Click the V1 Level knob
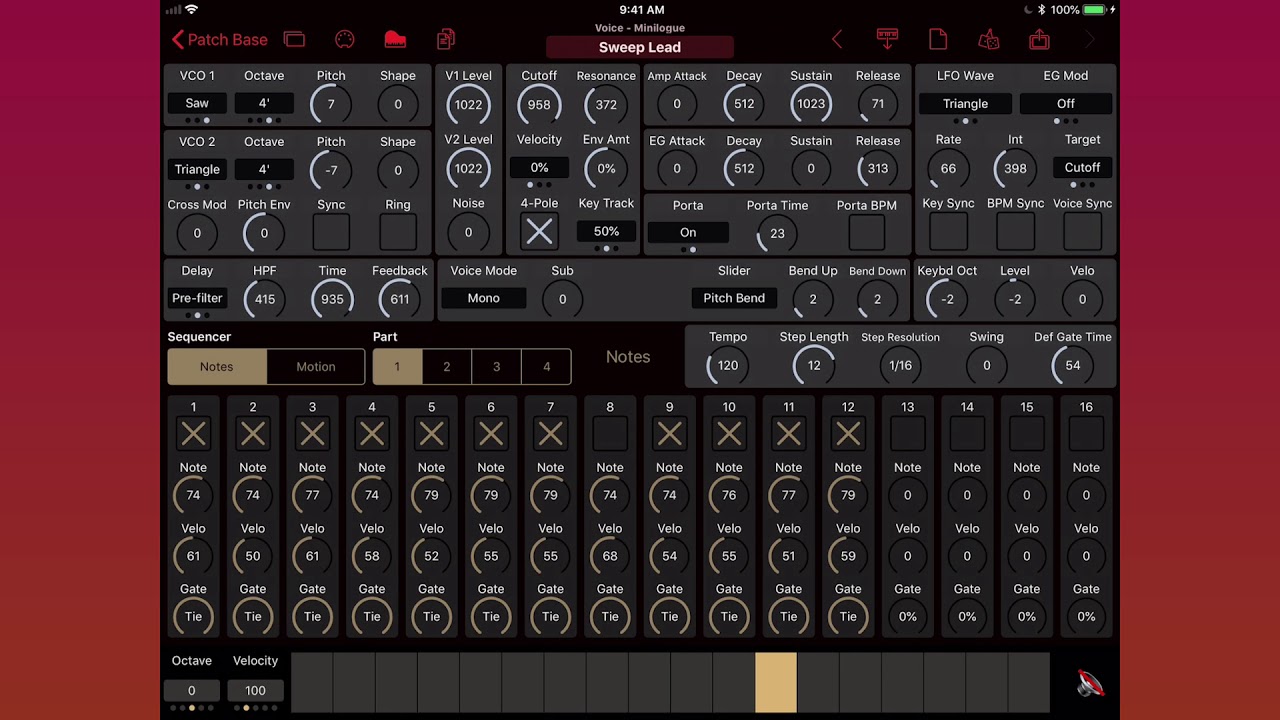Image resolution: width=1280 pixels, height=720 pixels. (468, 104)
